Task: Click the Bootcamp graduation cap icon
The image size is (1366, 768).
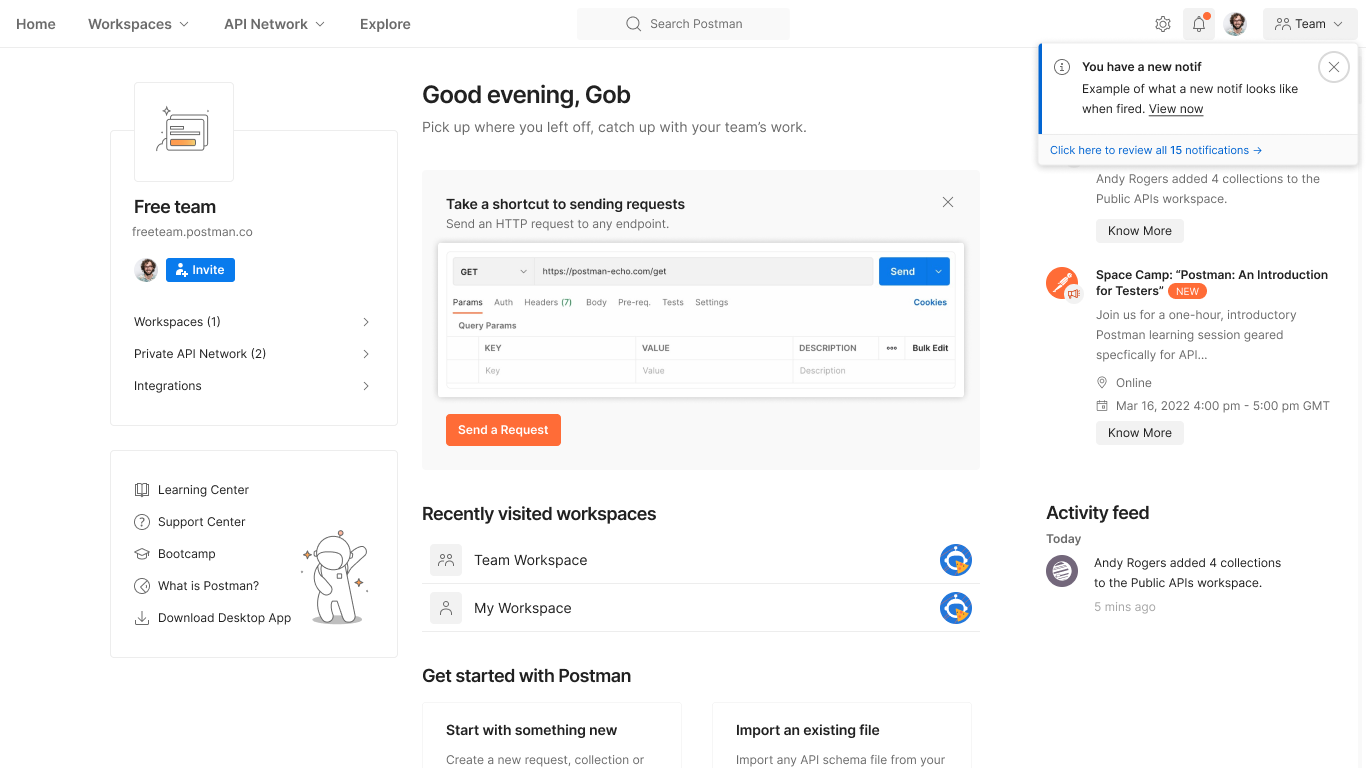Action: 141,554
